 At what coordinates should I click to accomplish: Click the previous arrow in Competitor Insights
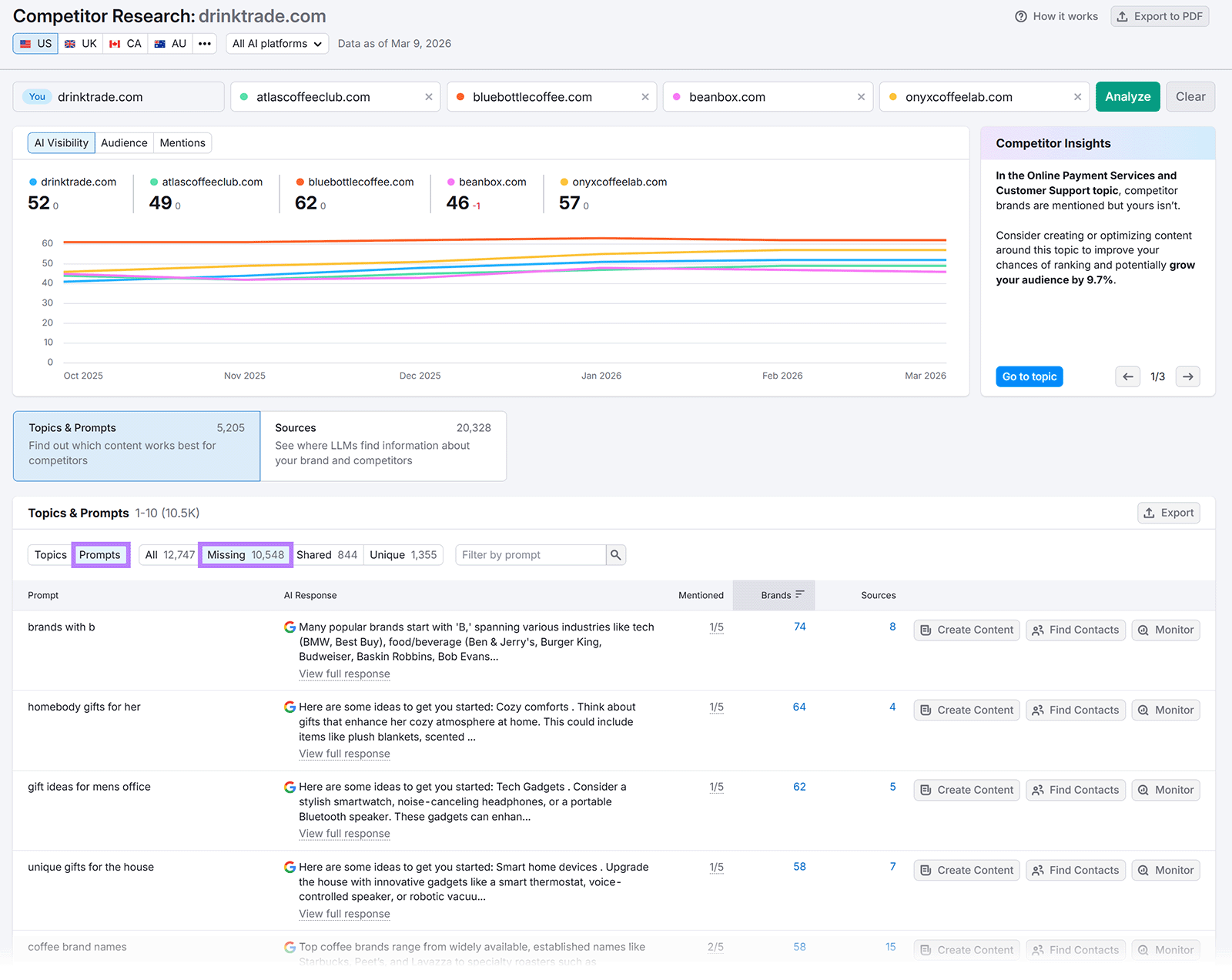pos(1127,376)
